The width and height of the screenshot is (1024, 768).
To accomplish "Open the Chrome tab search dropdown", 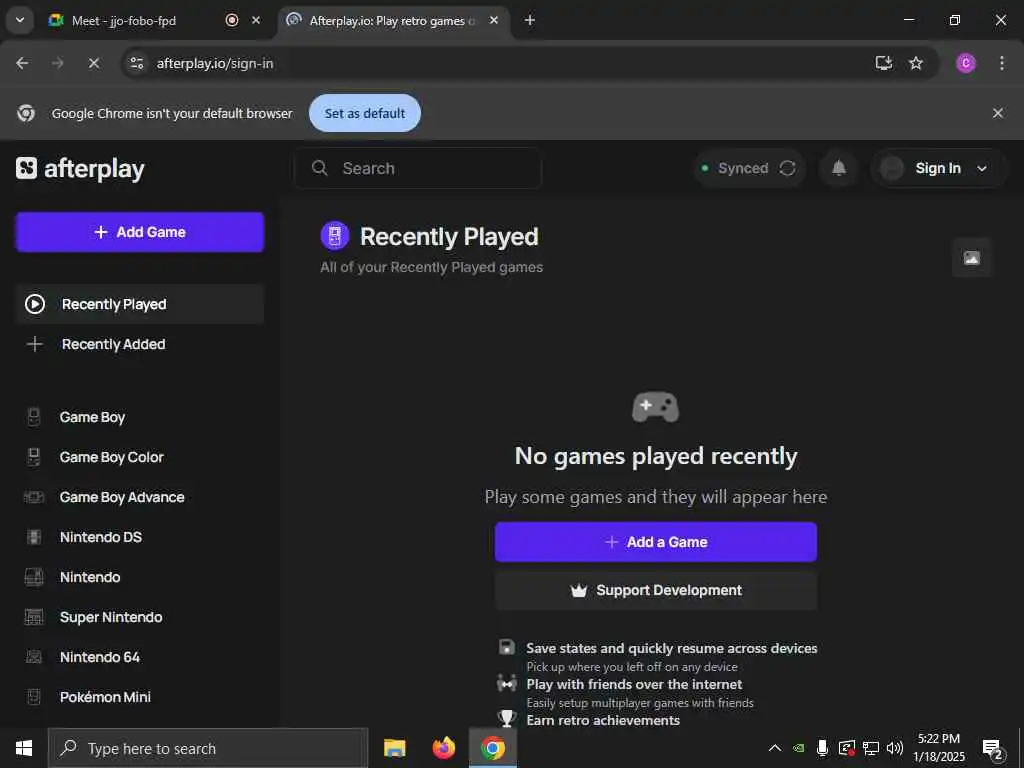I will [x=20, y=20].
